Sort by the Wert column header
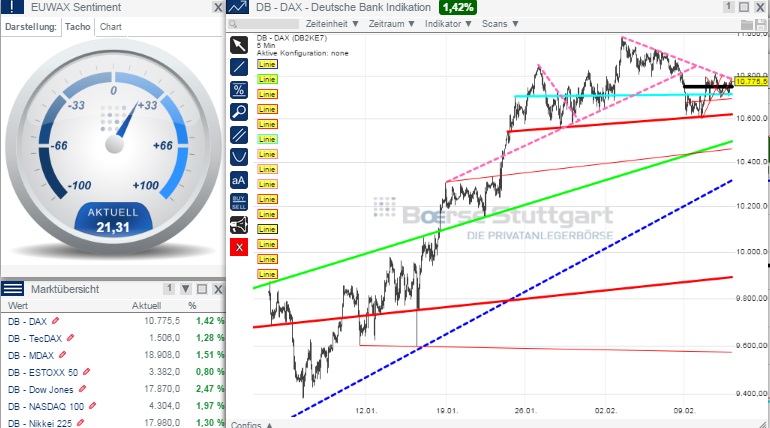 point(18,305)
